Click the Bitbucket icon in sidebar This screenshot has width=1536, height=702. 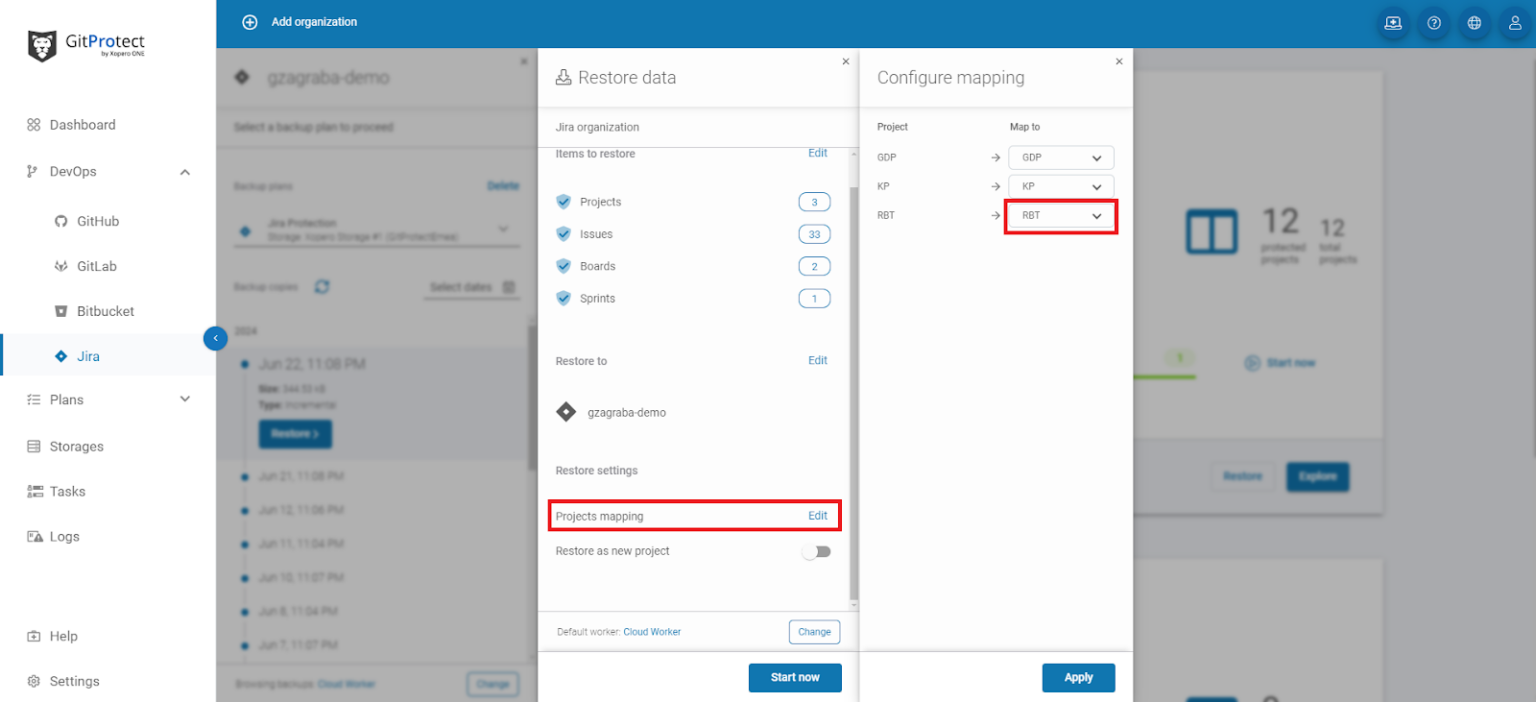61,311
